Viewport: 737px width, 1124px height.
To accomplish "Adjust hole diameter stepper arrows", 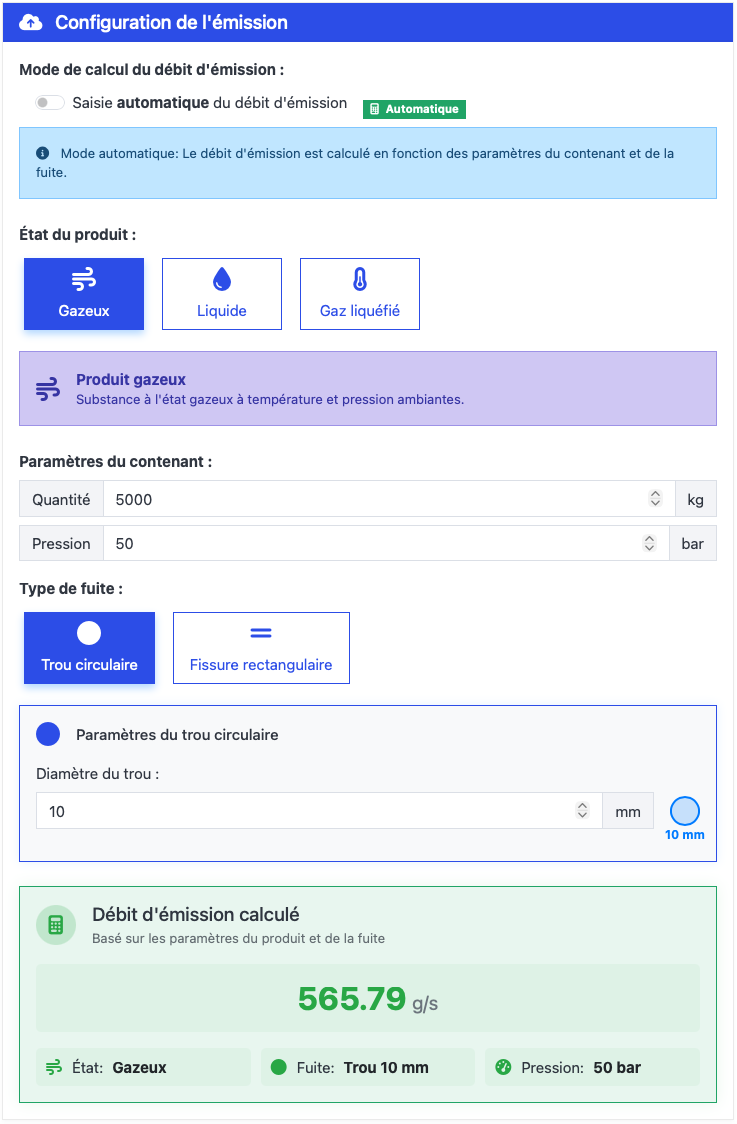I will 583,811.
